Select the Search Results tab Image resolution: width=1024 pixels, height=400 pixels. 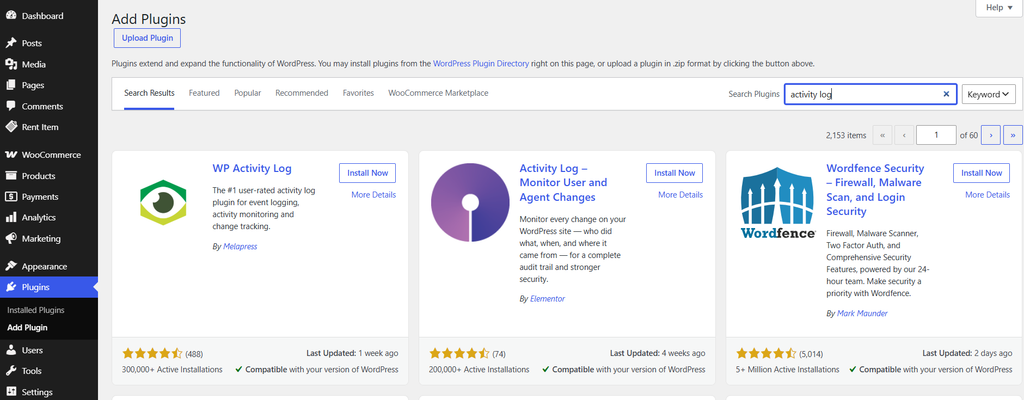[x=150, y=93]
